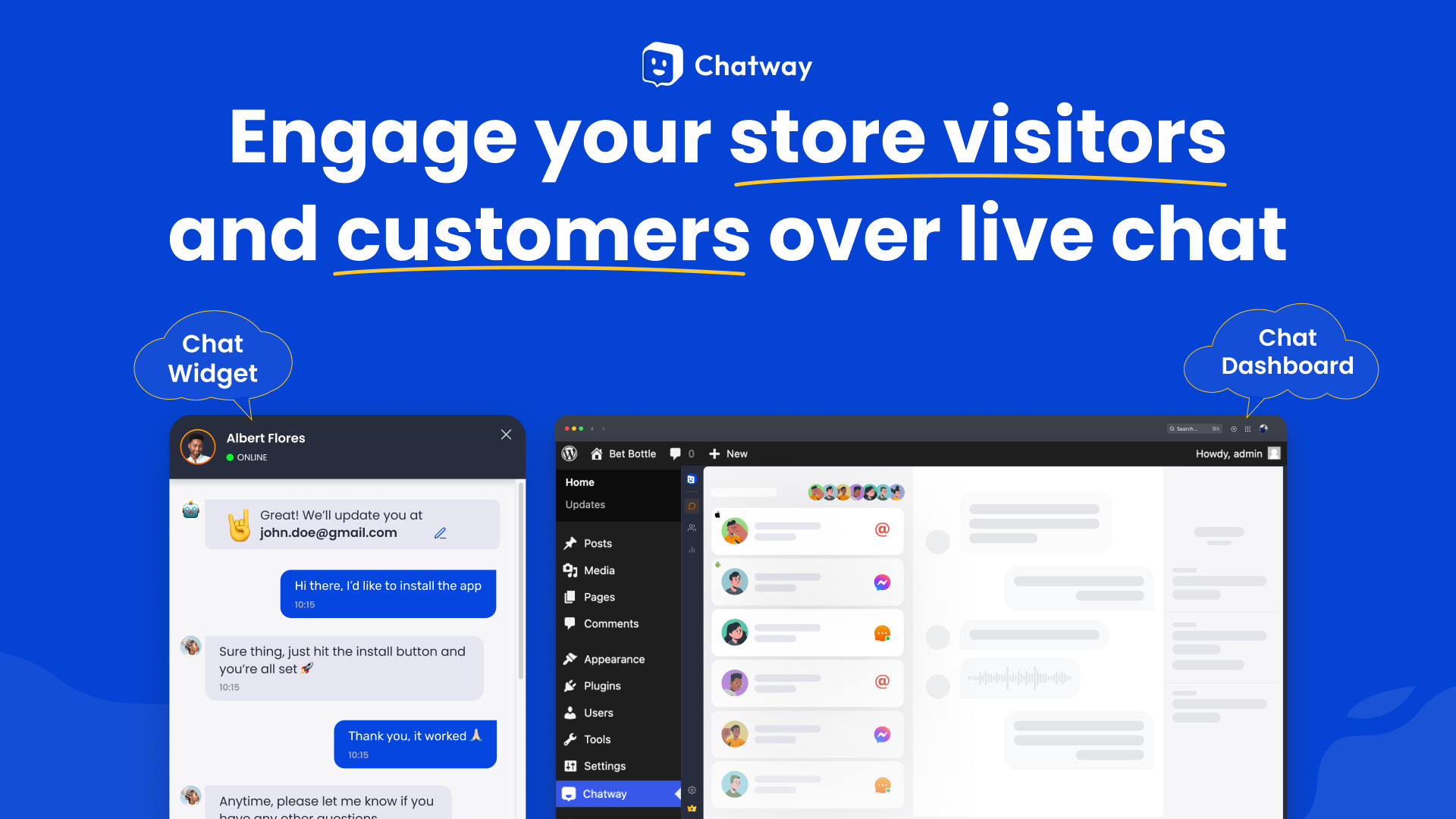Click Comments icon in sidebar
This screenshot has width=1456, height=819.
pos(572,623)
